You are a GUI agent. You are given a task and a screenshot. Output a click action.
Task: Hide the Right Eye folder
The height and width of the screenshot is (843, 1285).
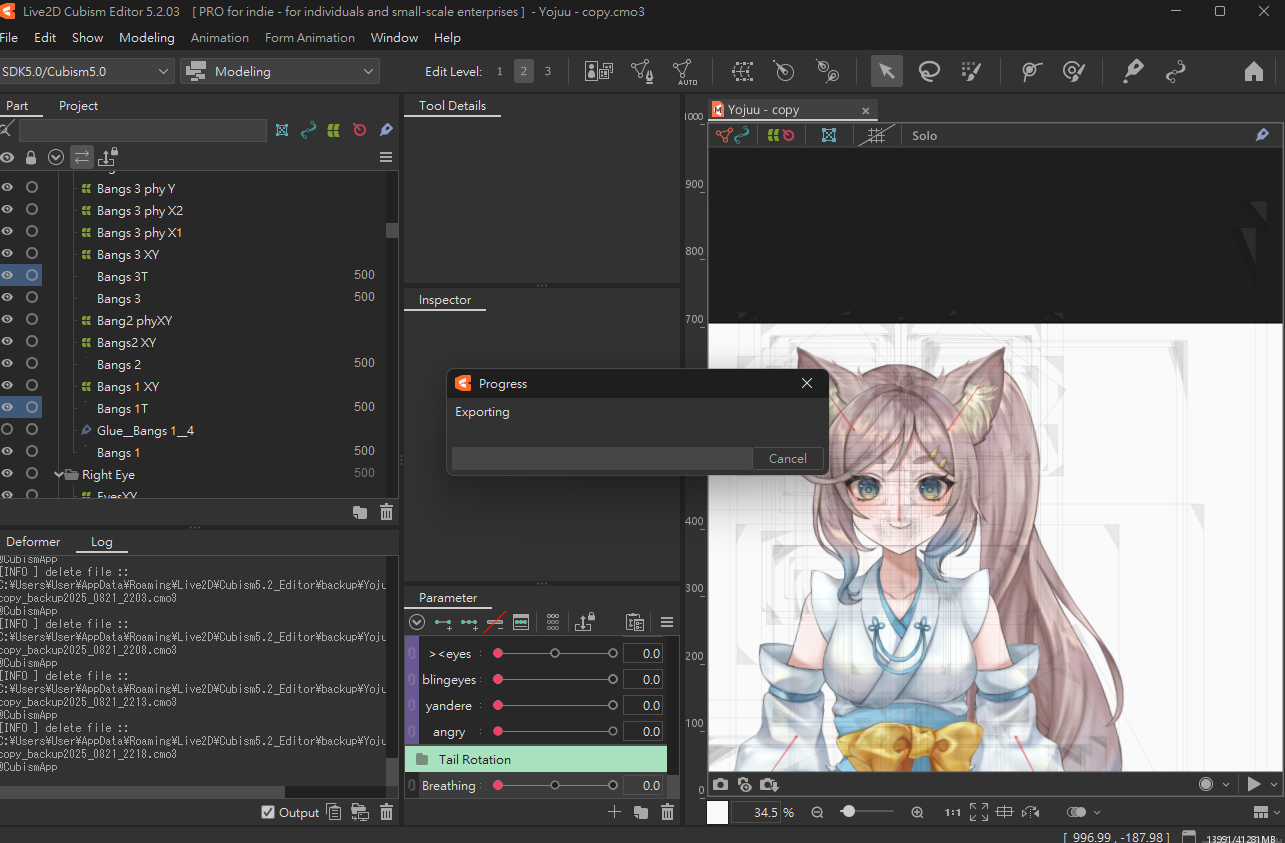(7, 473)
